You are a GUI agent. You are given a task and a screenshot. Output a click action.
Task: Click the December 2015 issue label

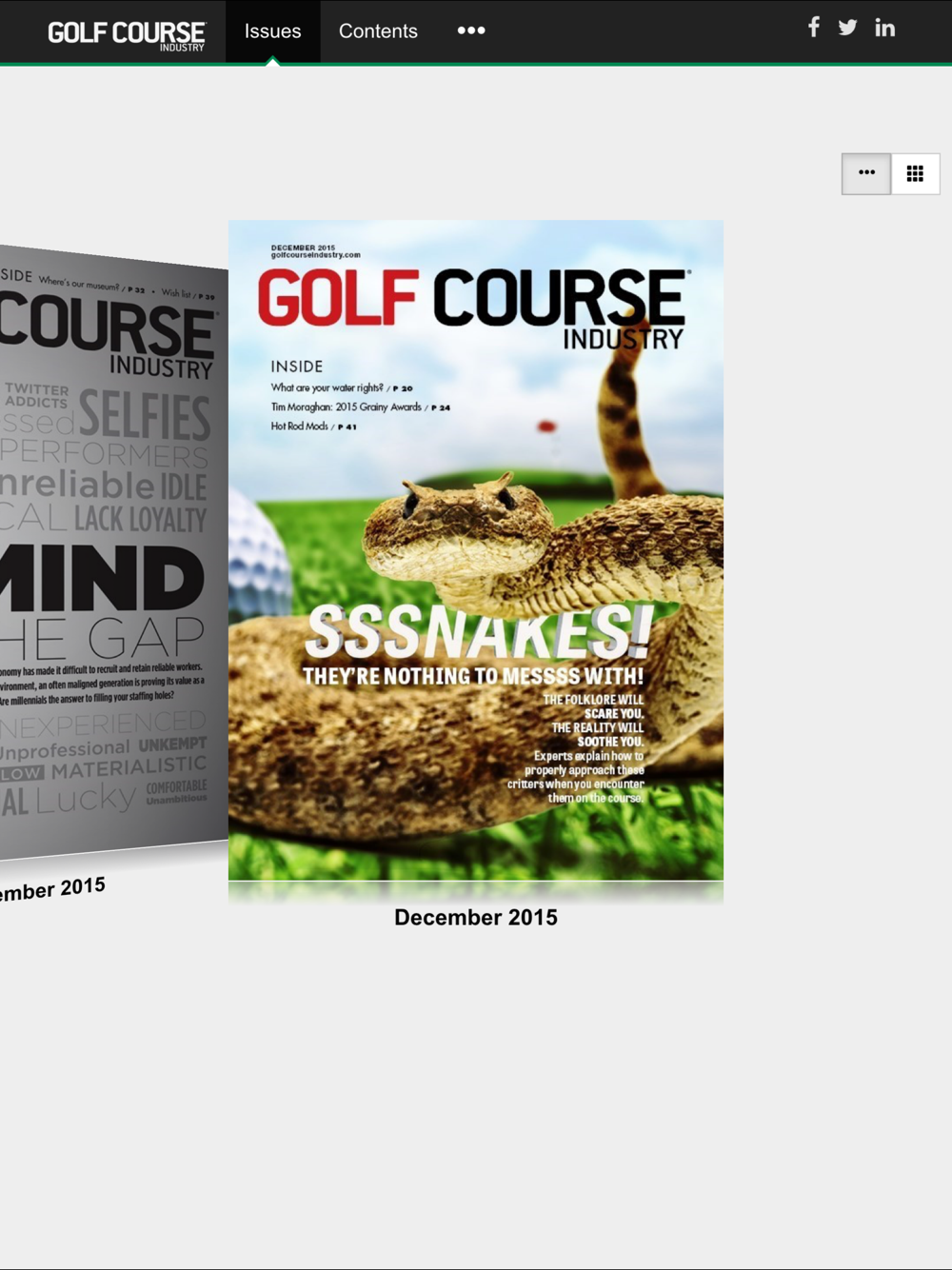coord(476,917)
